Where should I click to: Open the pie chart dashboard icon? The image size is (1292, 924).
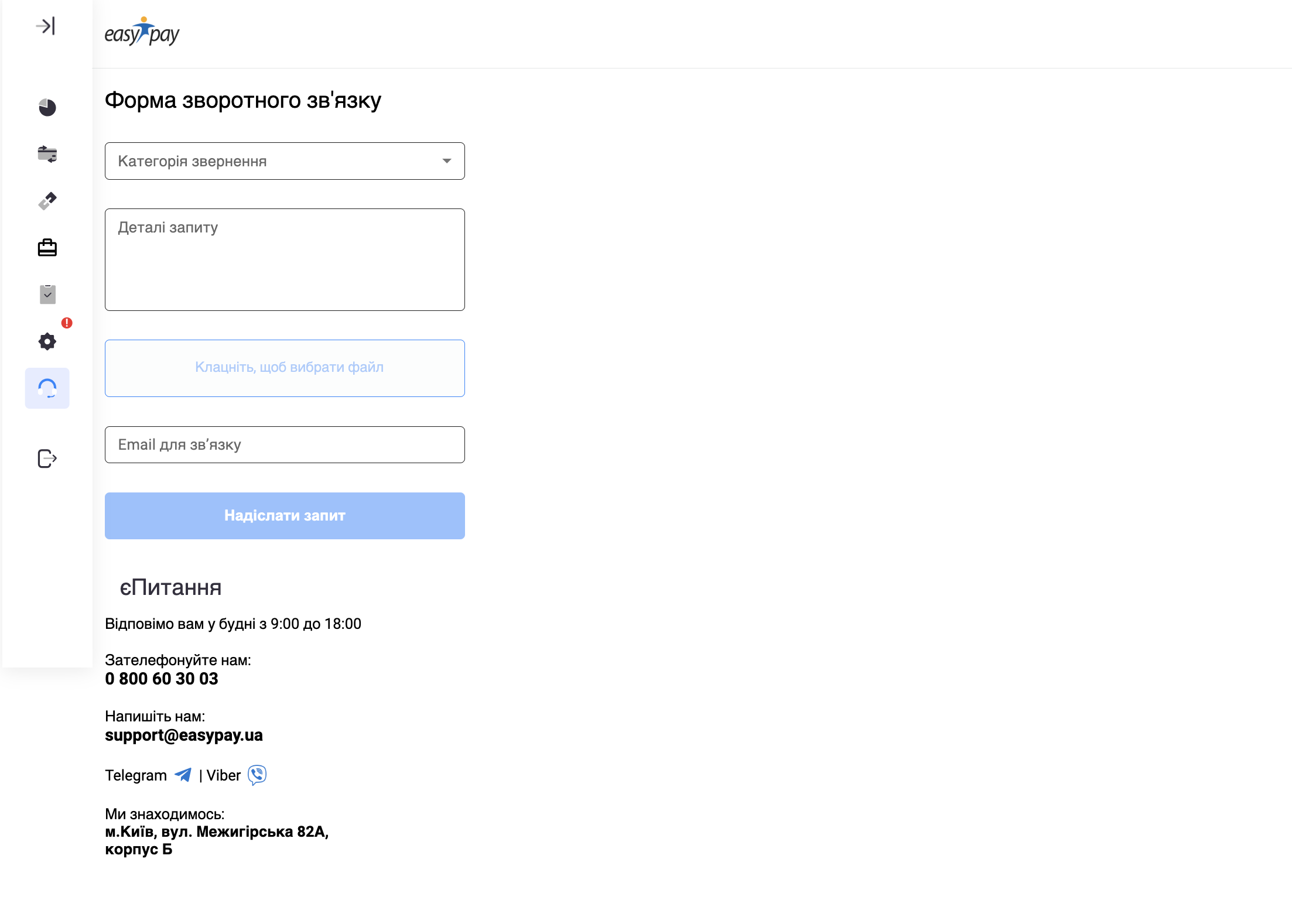click(47, 107)
